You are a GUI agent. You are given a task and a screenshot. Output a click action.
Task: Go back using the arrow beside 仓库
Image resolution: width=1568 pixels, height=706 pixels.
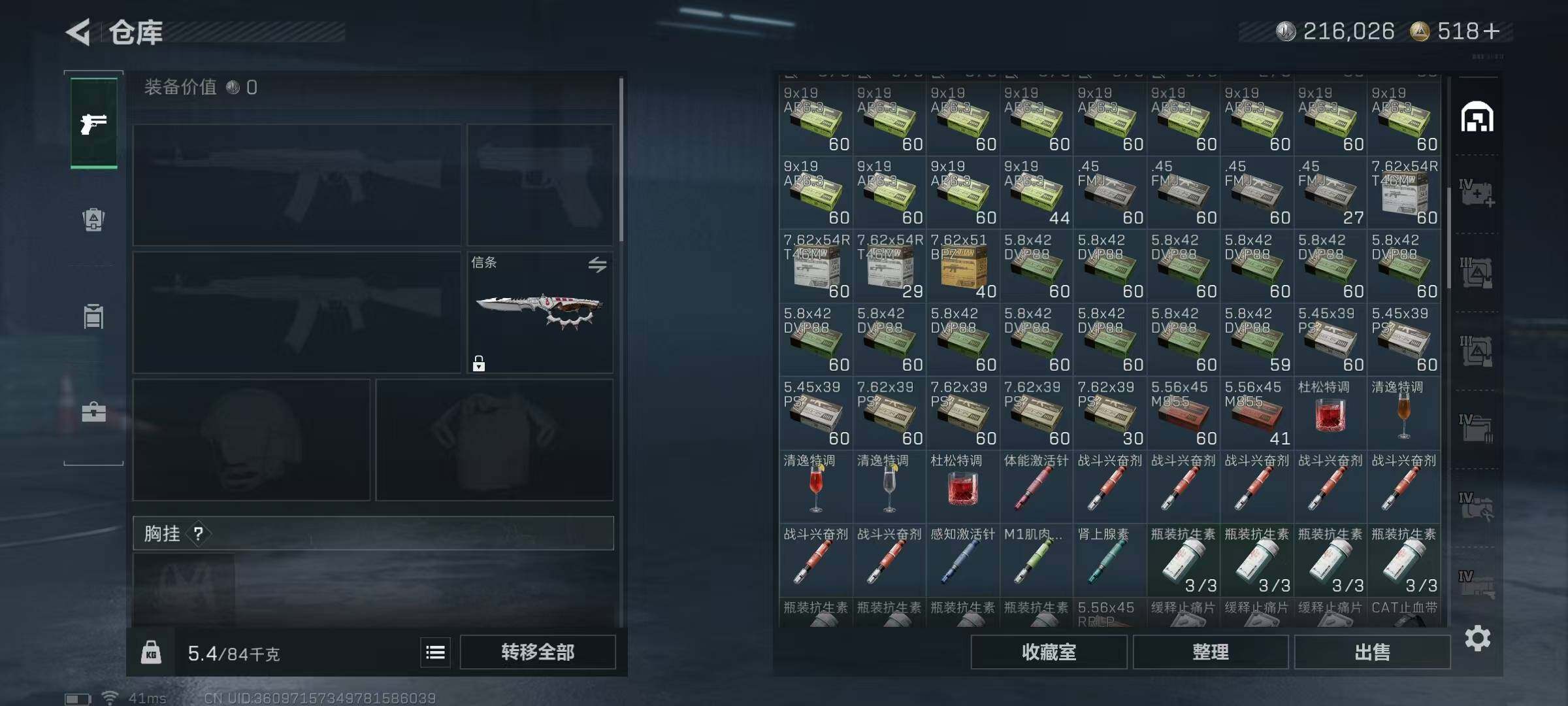click(x=78, y=32)
